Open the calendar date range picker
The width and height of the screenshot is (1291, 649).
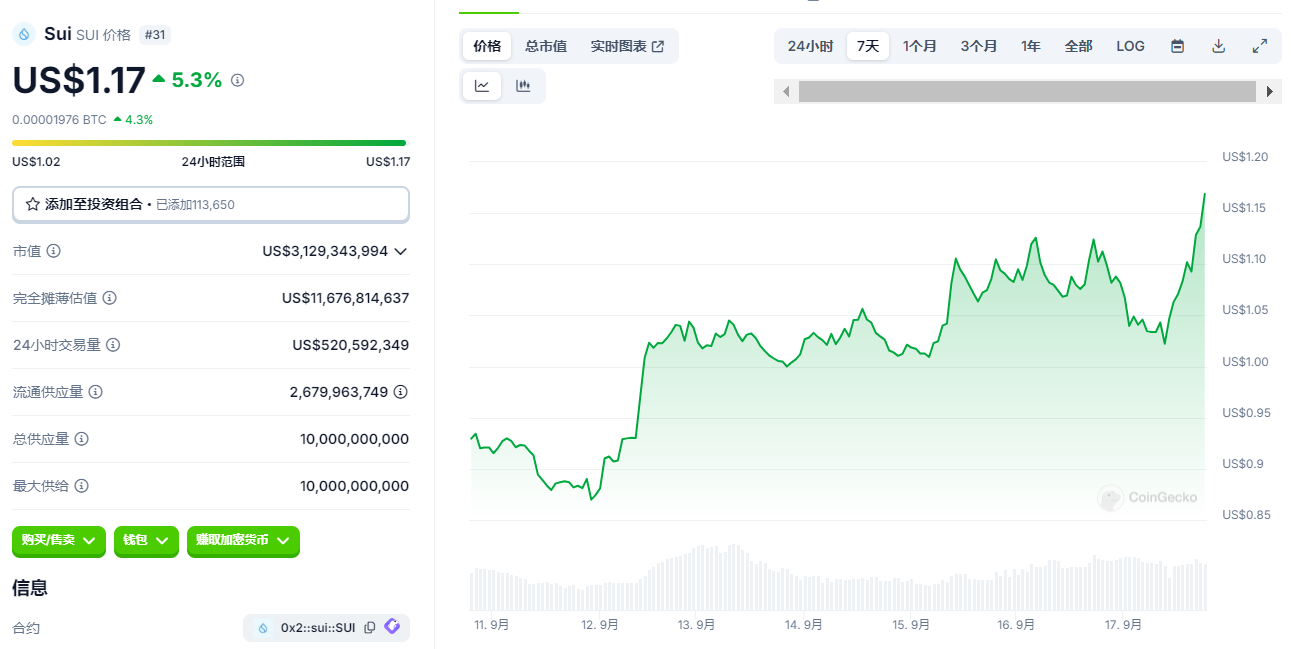point(1177,46)
